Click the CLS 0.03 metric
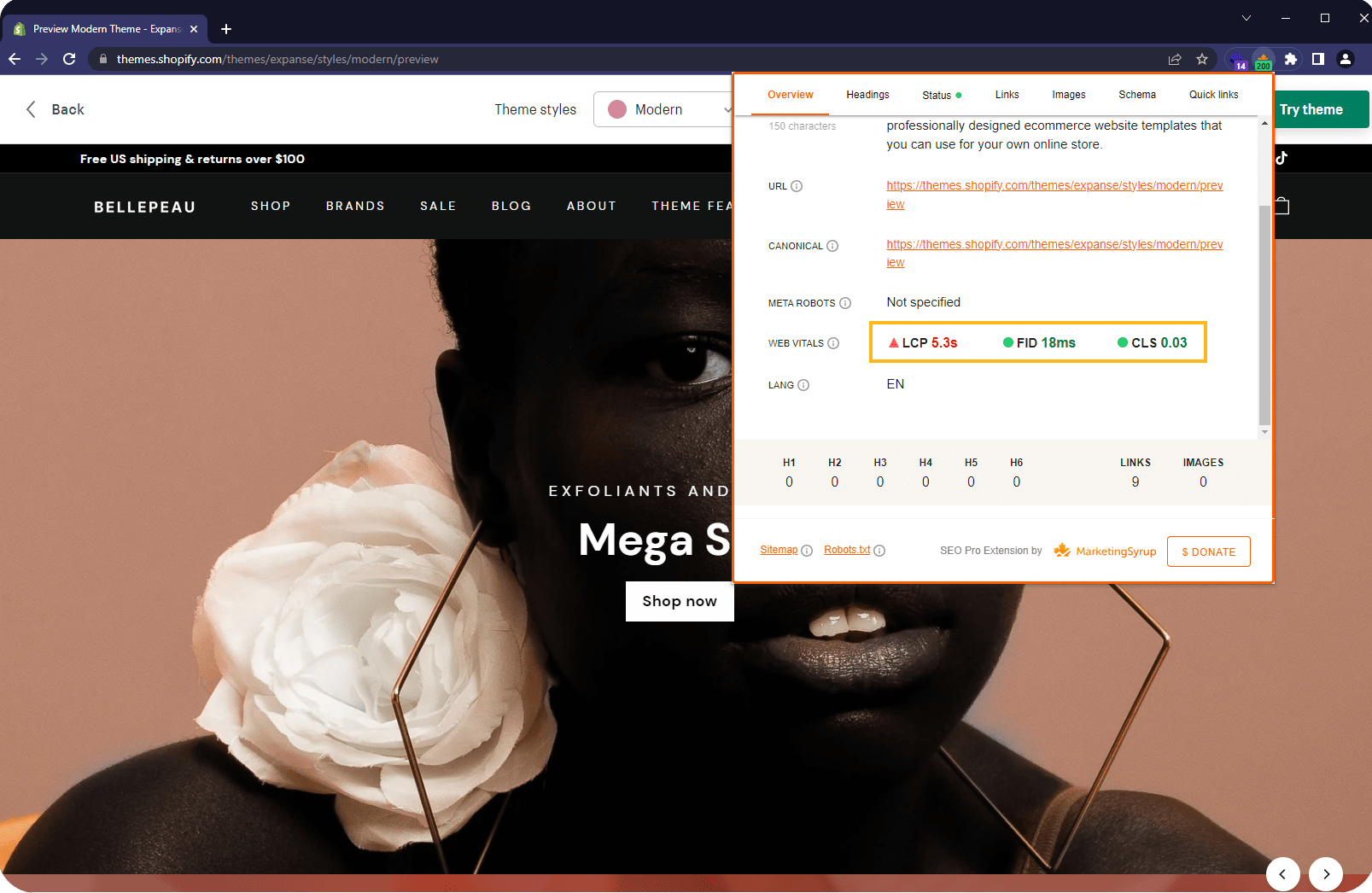Viewport: 1372px width, 893px height. pos(1153,342)
